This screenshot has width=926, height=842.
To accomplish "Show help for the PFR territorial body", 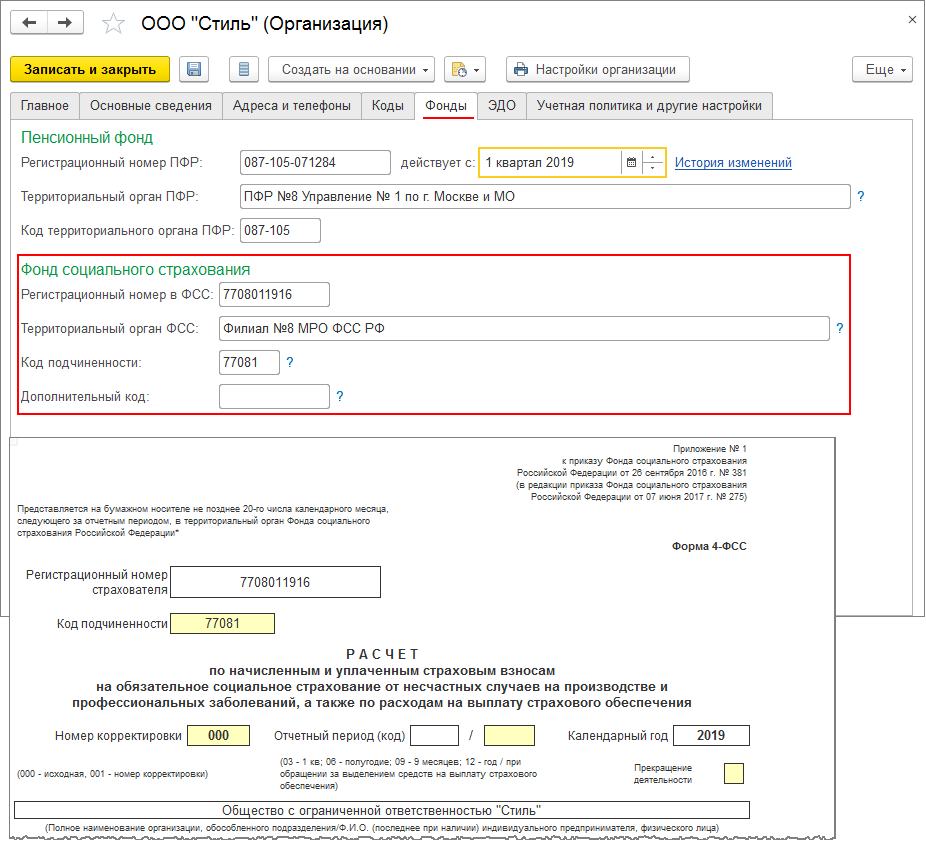I will tap(860, 197).
